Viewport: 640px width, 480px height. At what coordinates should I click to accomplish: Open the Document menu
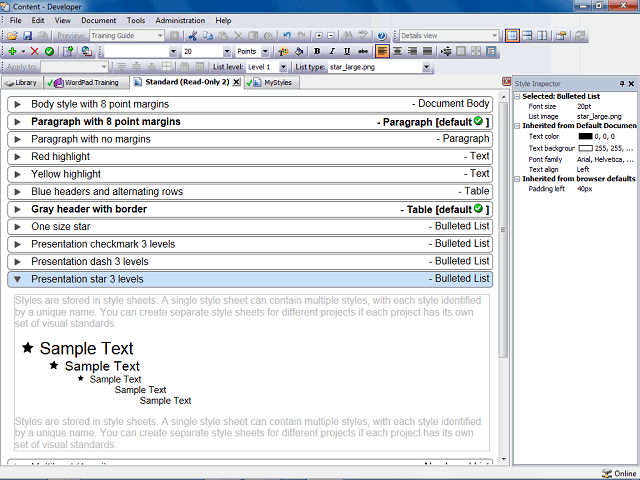[x=98, y=20]
